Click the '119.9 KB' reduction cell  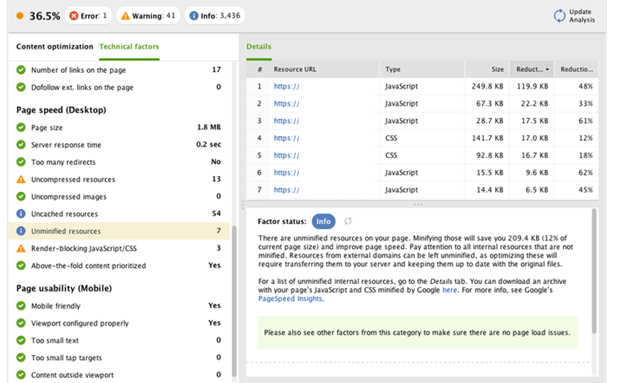(x=532, y=86)
